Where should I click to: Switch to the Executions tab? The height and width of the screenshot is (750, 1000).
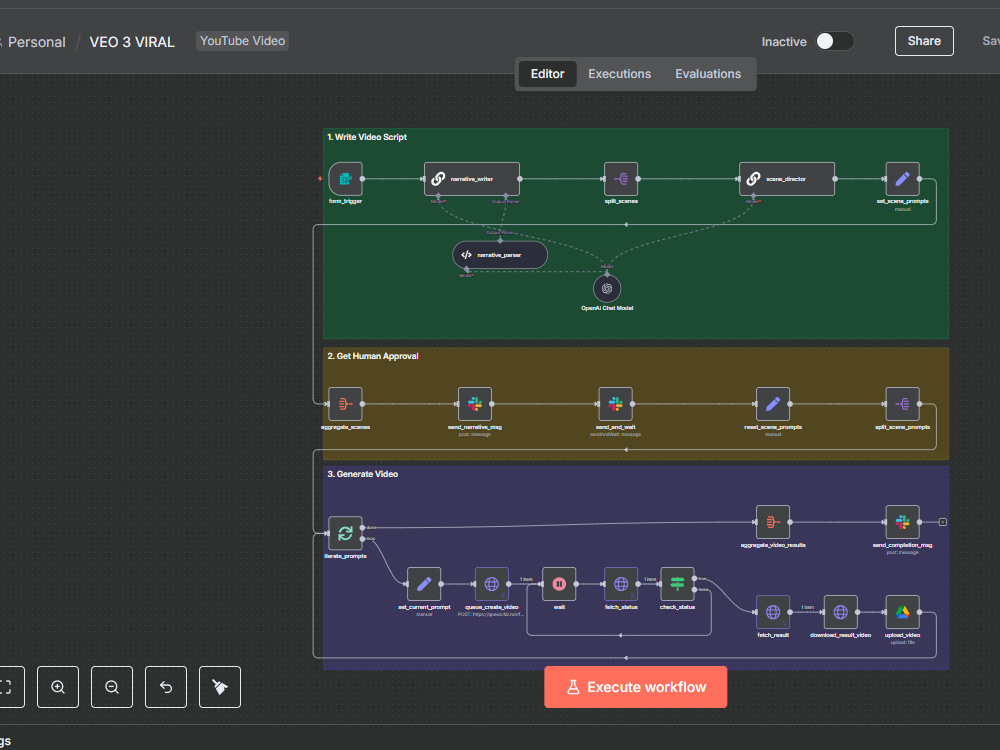[x=619, y=74]
